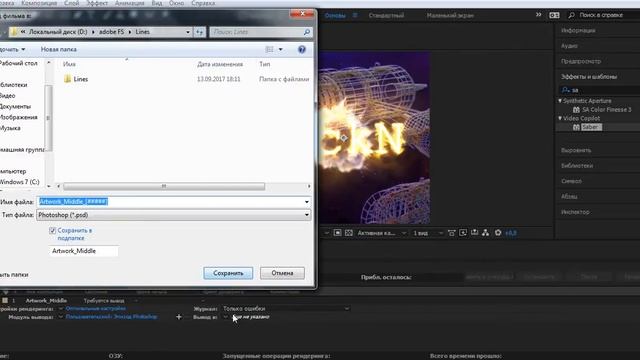The image size is (640, 360).
Task: Select 'Windows 7 (C:)' in navigation pane
Action: click(20, 182)
